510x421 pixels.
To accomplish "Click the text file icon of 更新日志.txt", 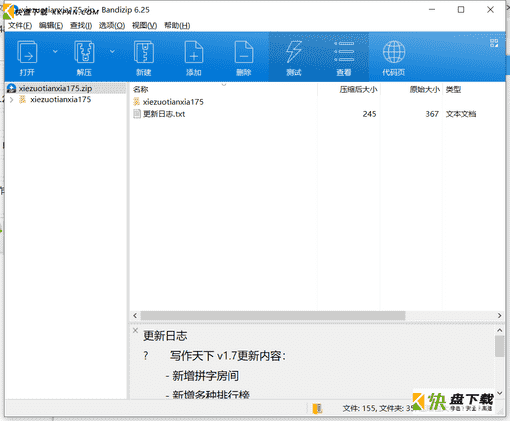I will tap(137, 114).
